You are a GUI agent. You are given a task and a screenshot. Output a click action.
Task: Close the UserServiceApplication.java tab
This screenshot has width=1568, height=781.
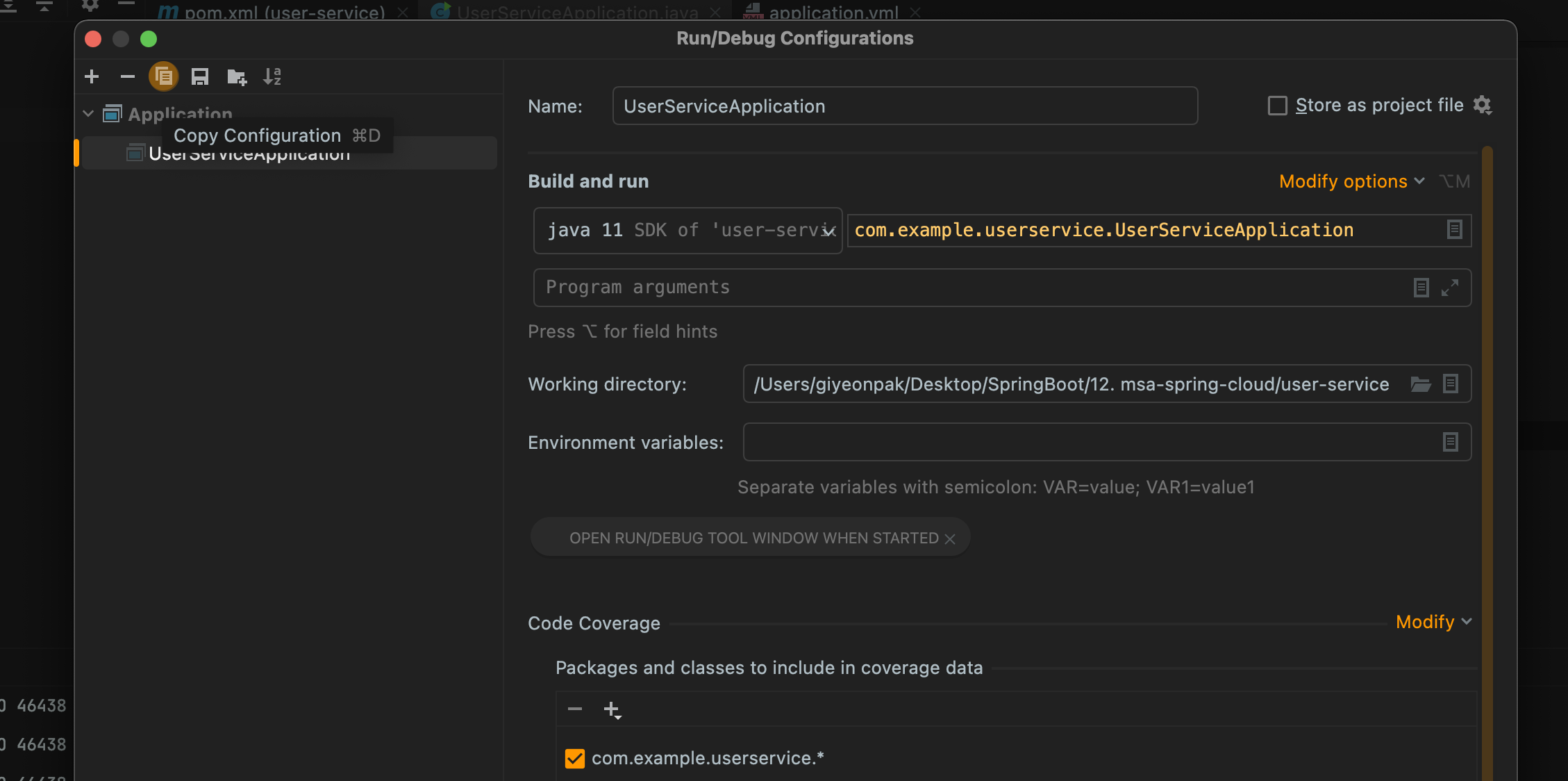click(x=715, y=13)
